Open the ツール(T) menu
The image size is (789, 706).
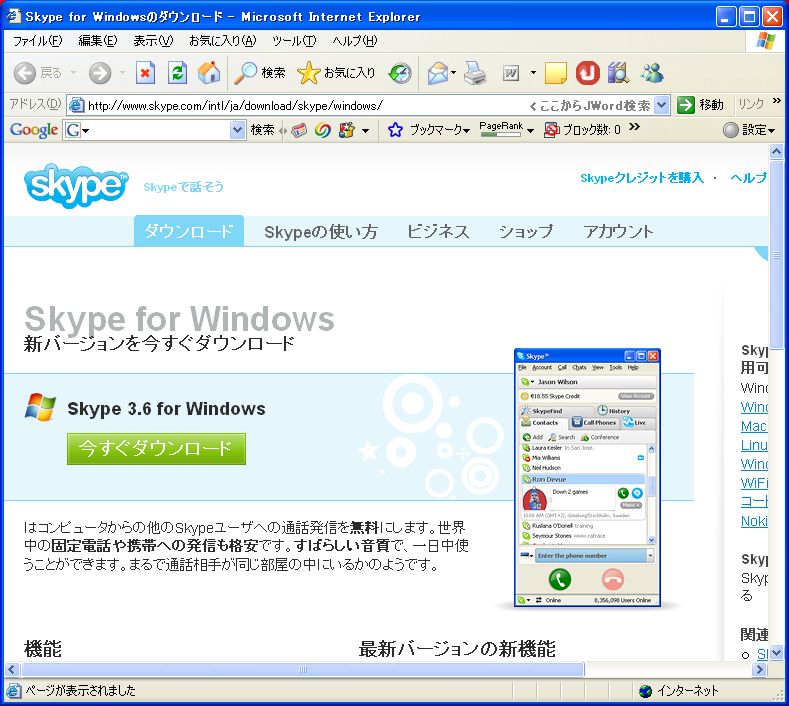click(293, 41)
